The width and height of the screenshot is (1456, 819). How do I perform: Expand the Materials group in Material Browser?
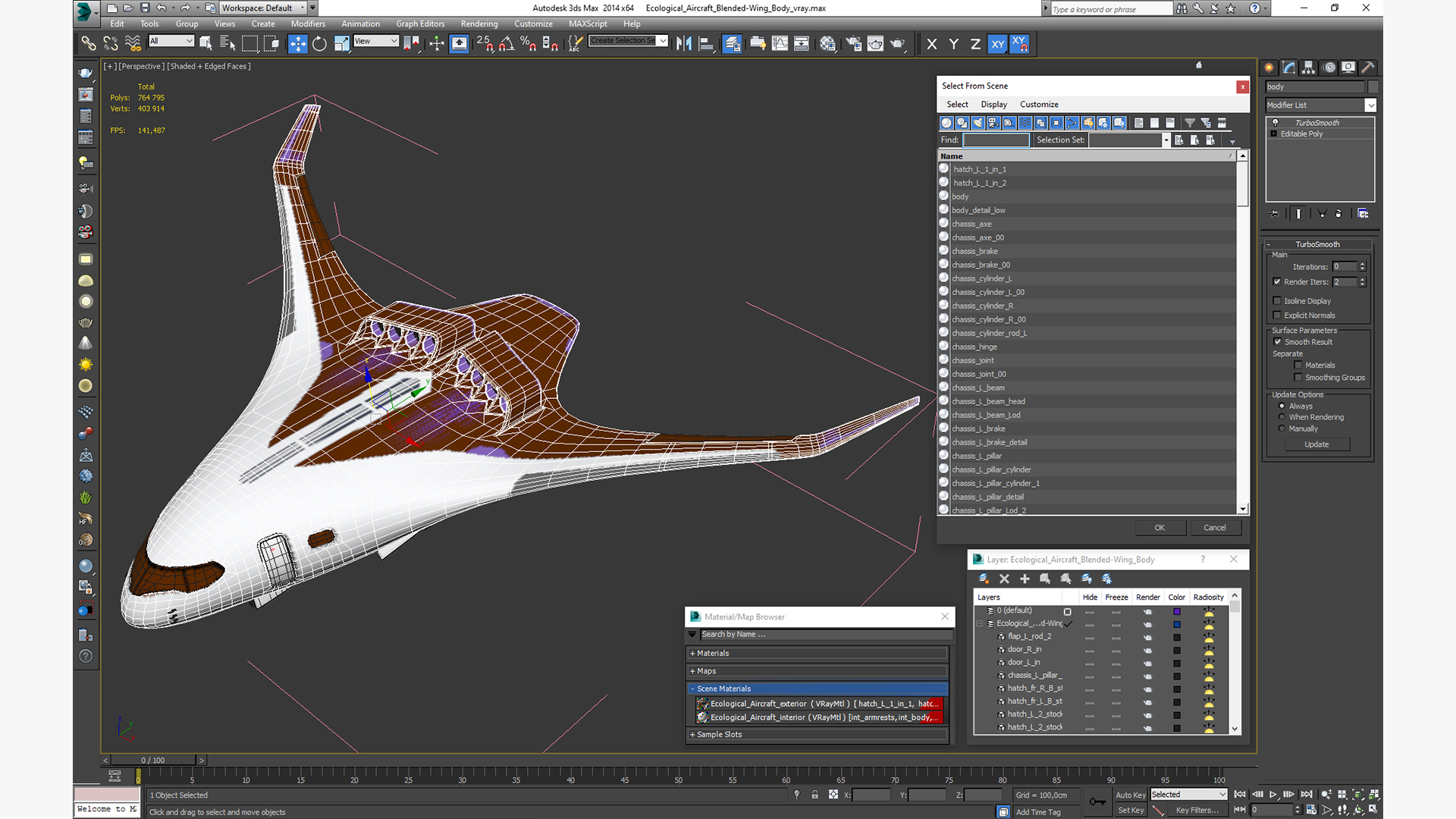(x=817, y=653)
